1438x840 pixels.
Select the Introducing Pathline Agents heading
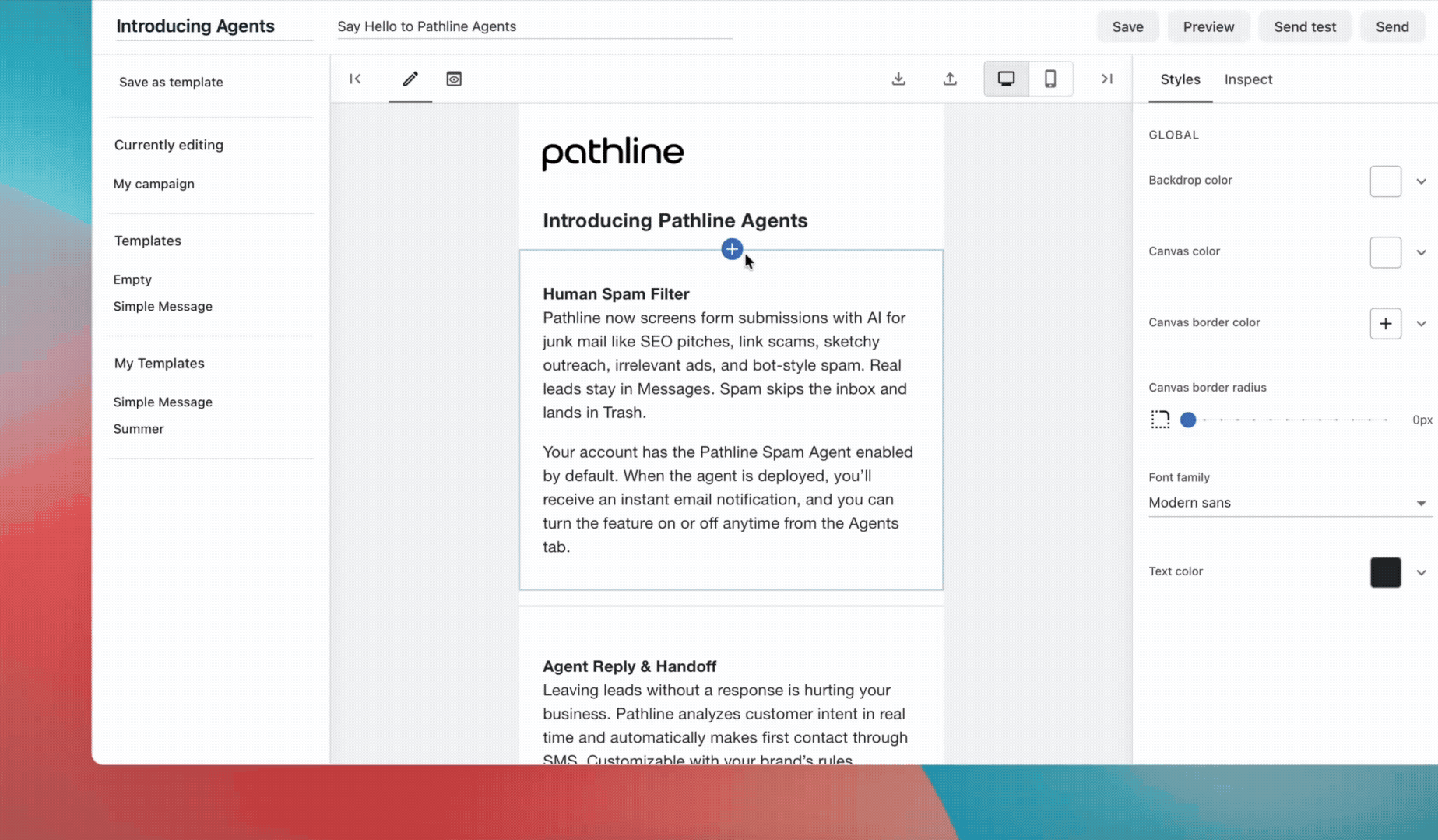tap(675, 220)
